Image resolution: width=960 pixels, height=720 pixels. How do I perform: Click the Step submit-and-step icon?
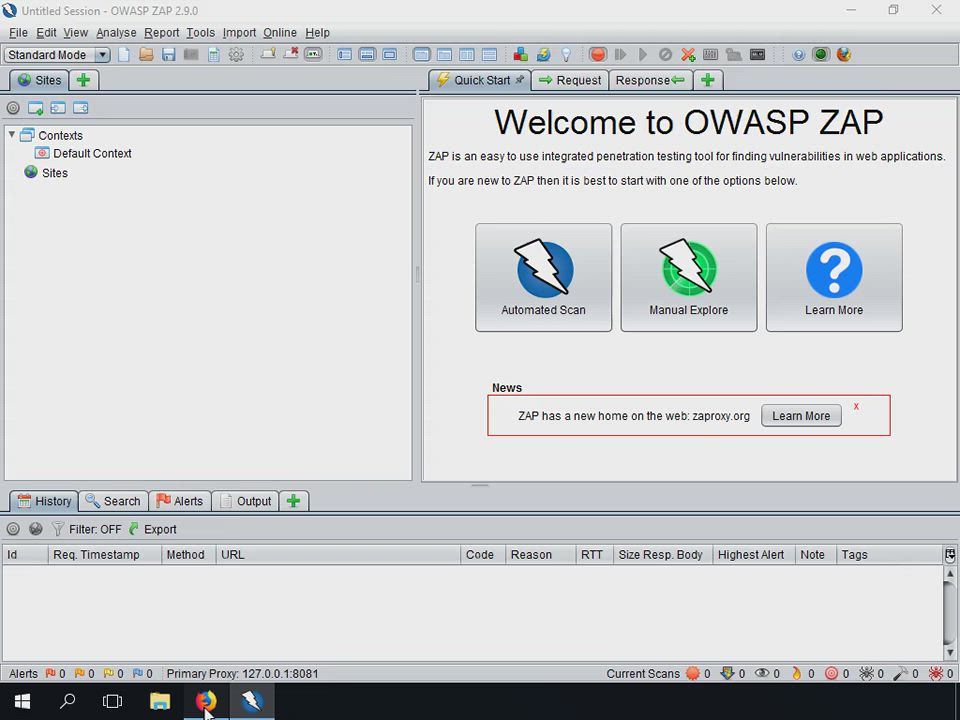(620, 54)
